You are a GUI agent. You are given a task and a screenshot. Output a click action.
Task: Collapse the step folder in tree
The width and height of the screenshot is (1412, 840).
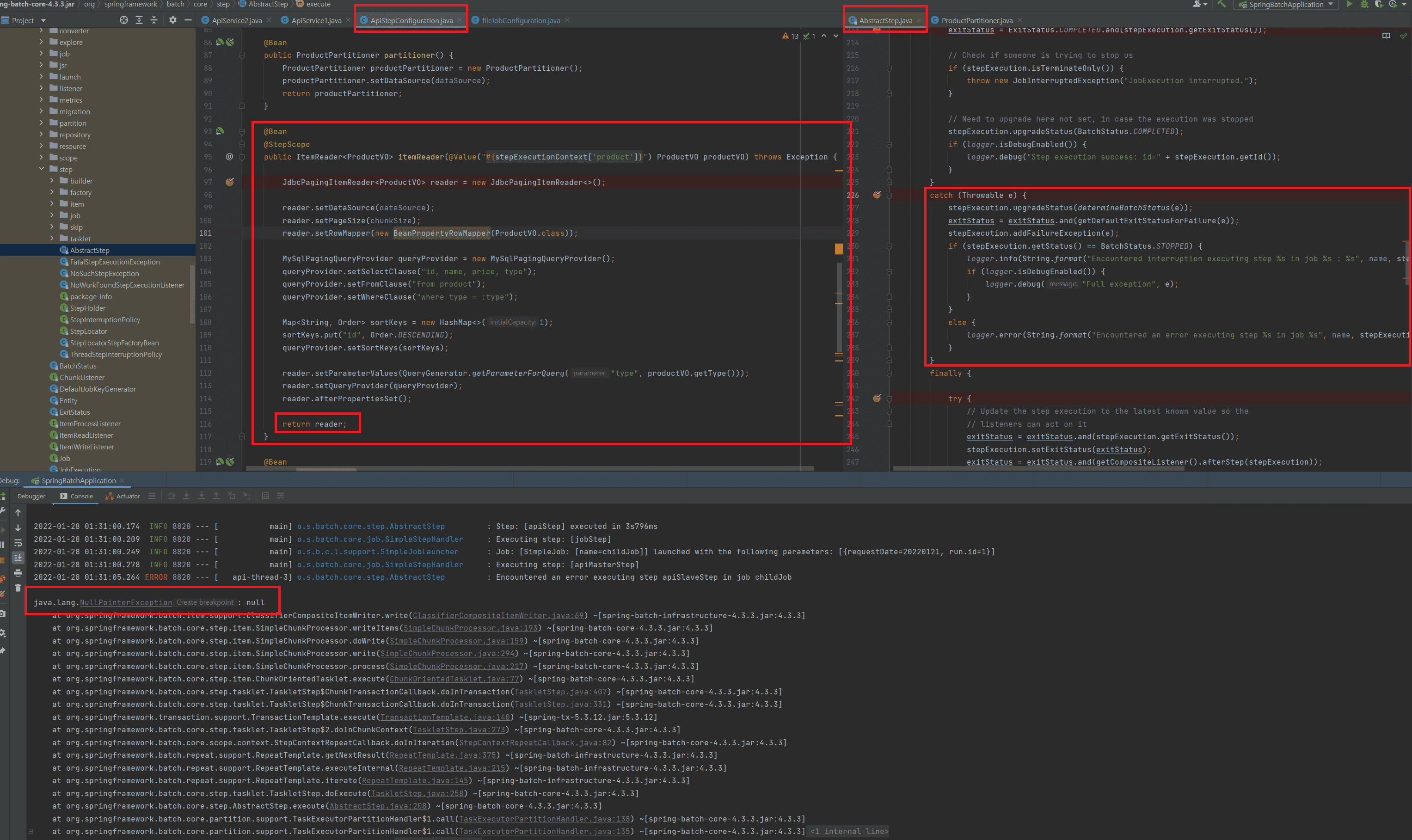(41, 169)
